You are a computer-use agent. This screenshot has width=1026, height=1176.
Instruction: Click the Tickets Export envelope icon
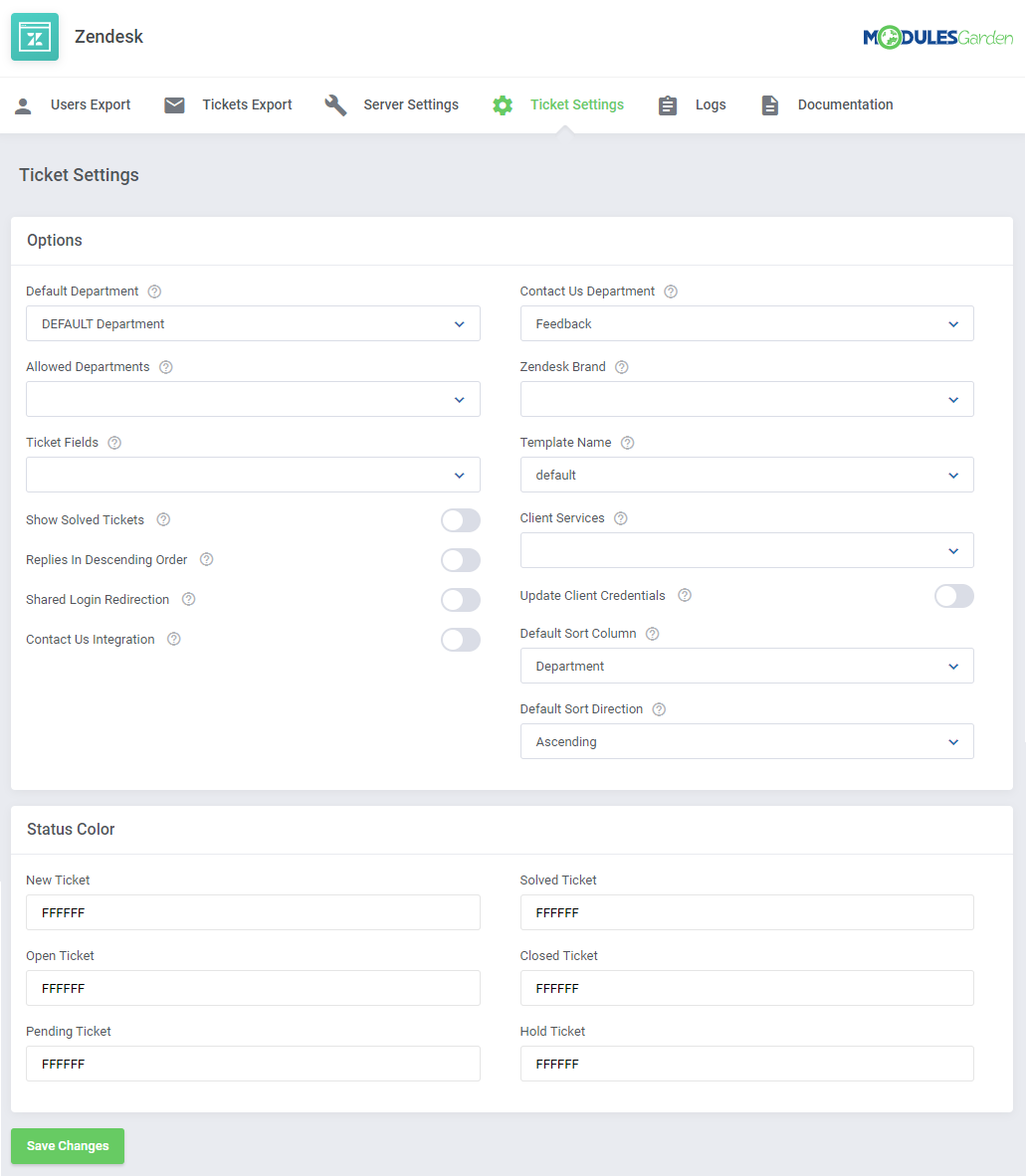175,105
